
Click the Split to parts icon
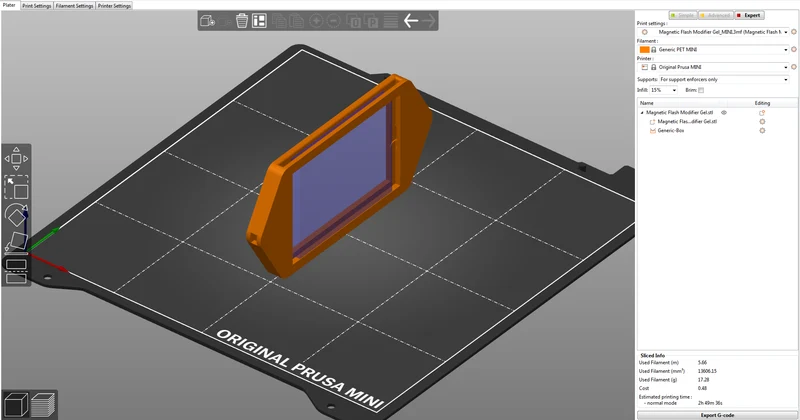371,21
